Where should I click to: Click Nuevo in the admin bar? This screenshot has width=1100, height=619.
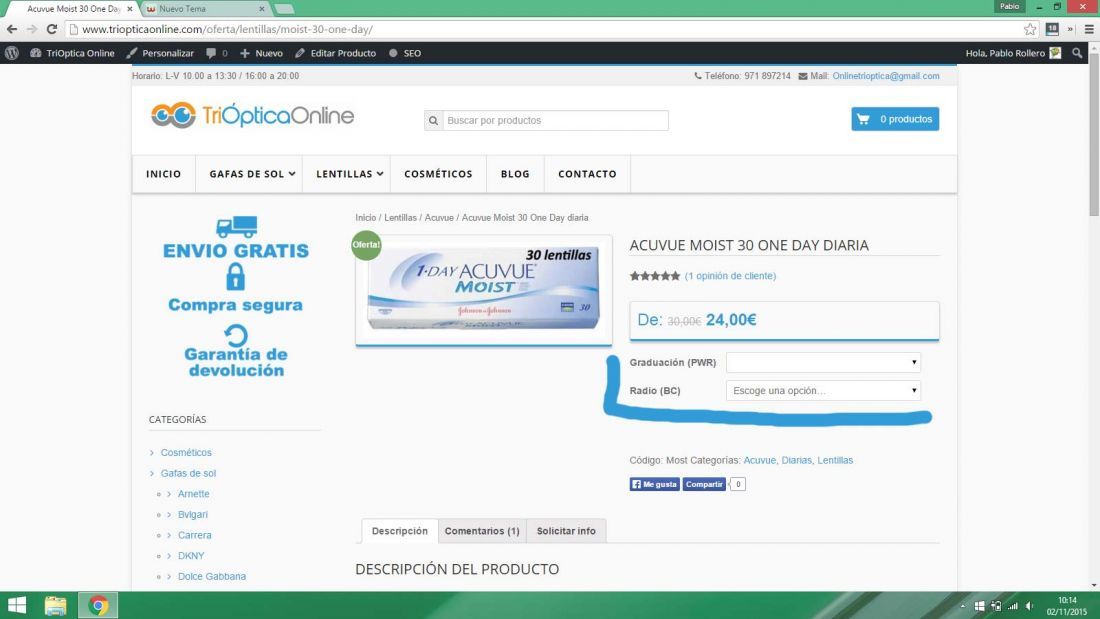tap(262, 53)
